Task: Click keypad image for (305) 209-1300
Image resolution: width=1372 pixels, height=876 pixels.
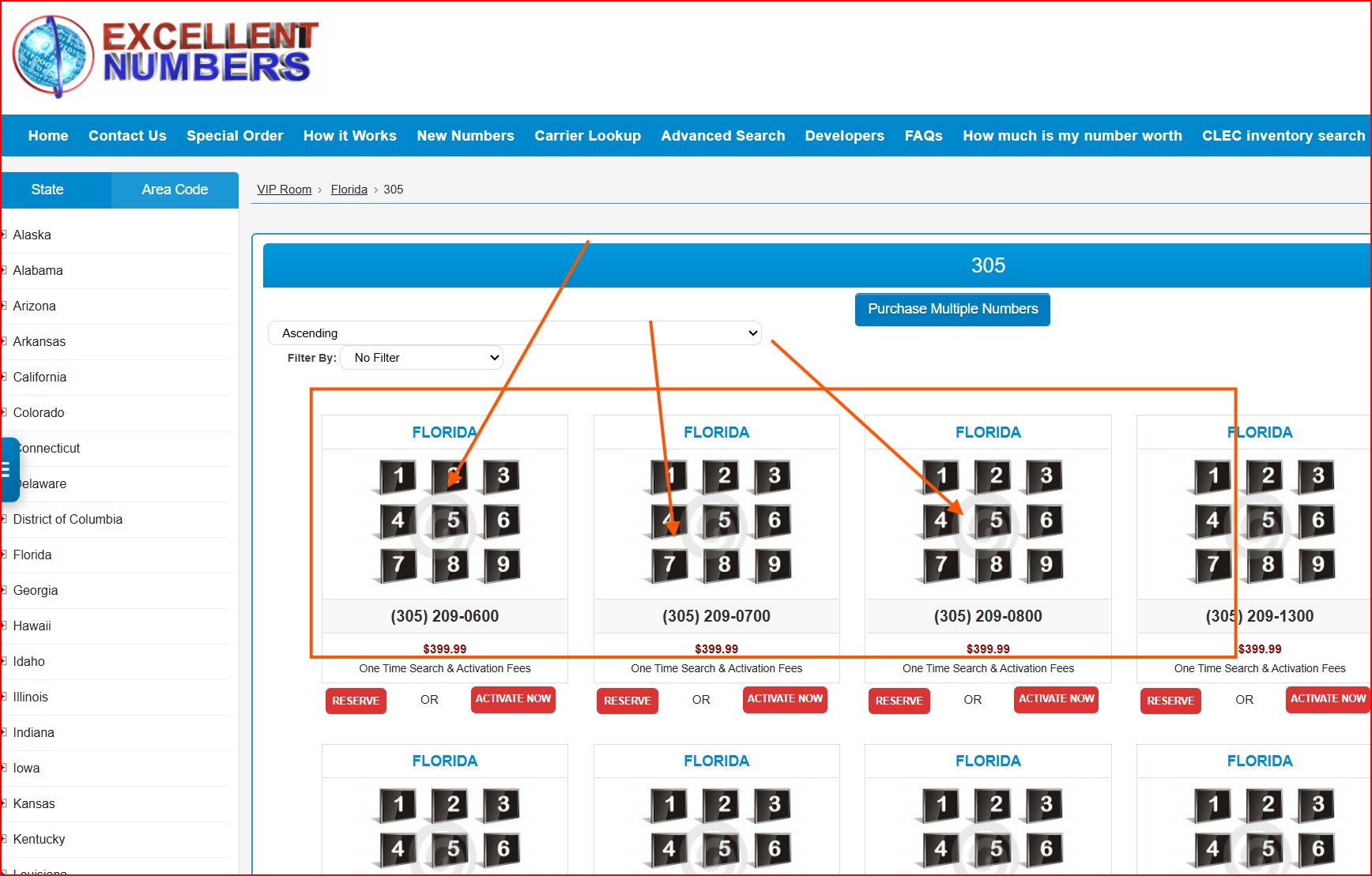Action: click(x=1260, y=521)
